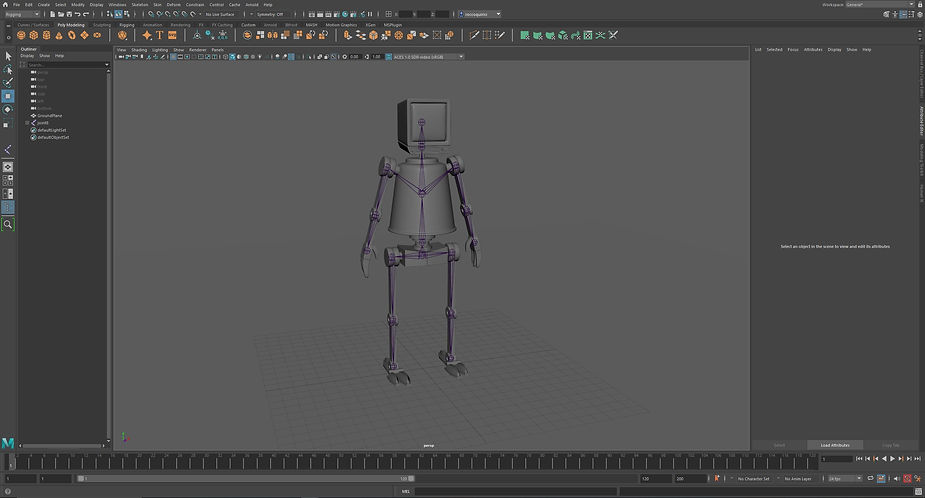The width and height of the screenshot is (925, 498).
Task: Click the sweep mesh star shelf icon
Action: tap(147, 35)
